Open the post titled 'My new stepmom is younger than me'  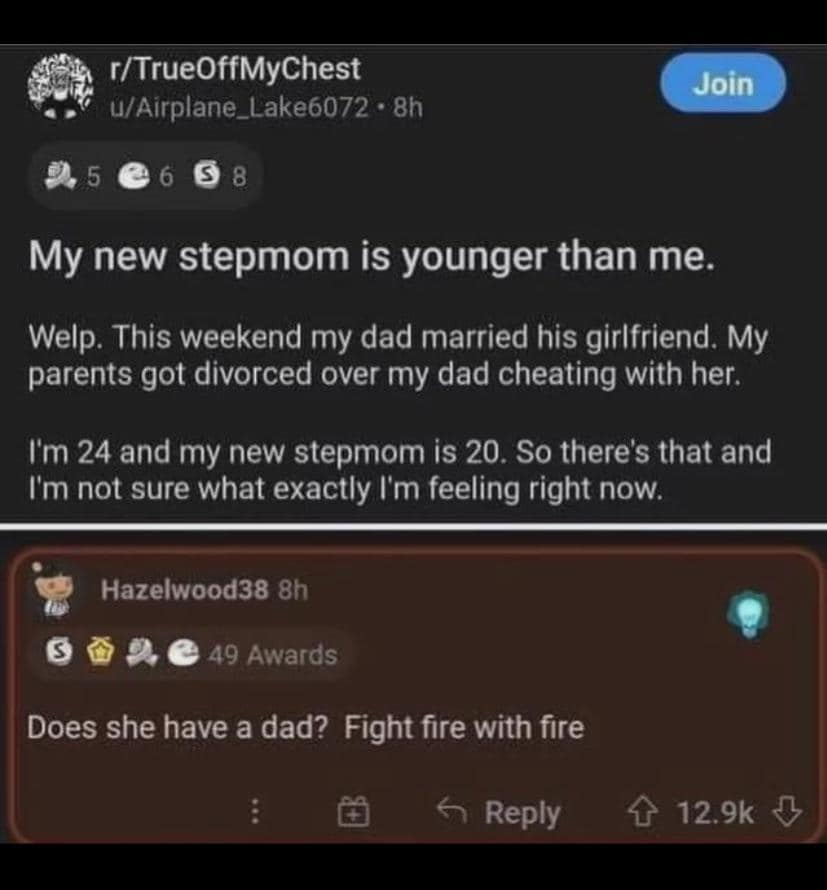371,257
